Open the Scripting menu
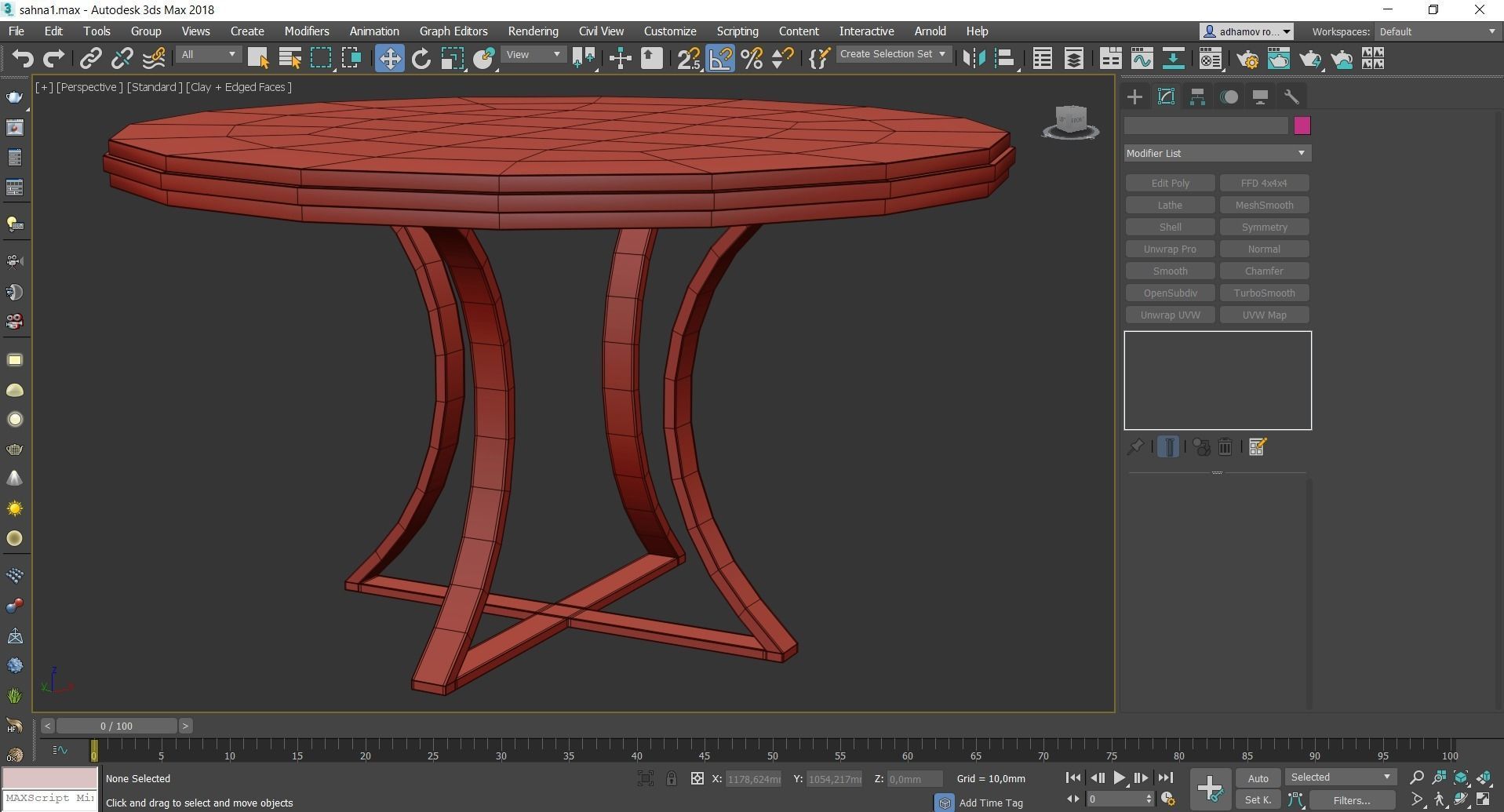The width and height of the screenshot is (1504, 812). [x=737, y=31]
